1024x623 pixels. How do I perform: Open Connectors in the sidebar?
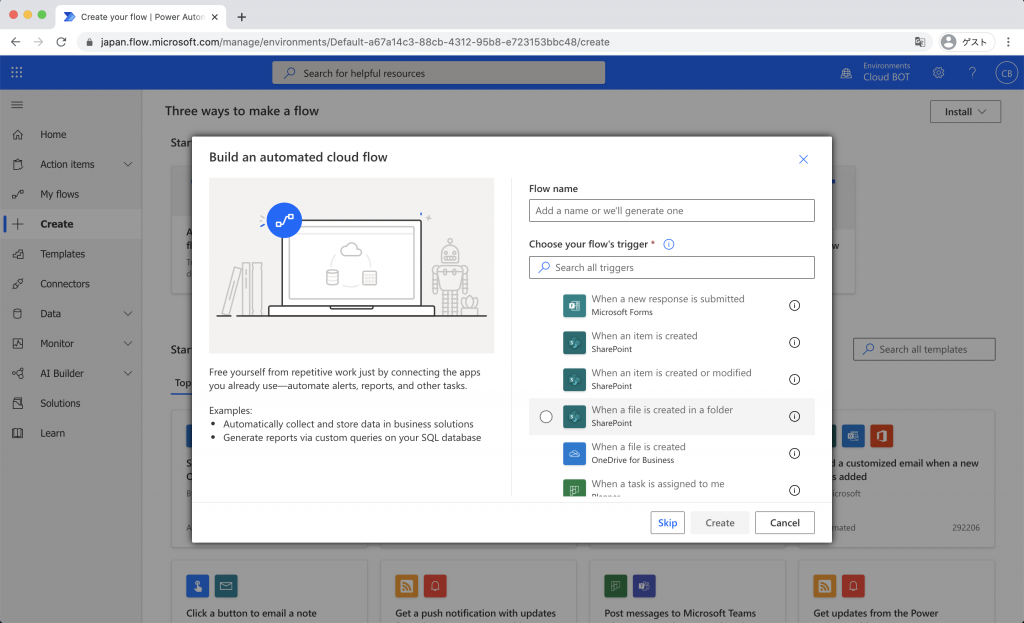coord(71,284)
